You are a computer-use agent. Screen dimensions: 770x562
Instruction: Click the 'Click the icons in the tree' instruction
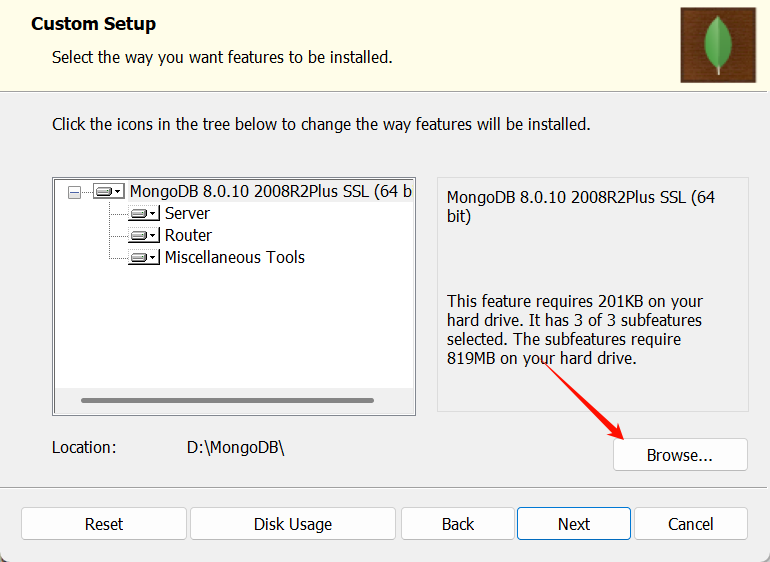coord(321,124)
